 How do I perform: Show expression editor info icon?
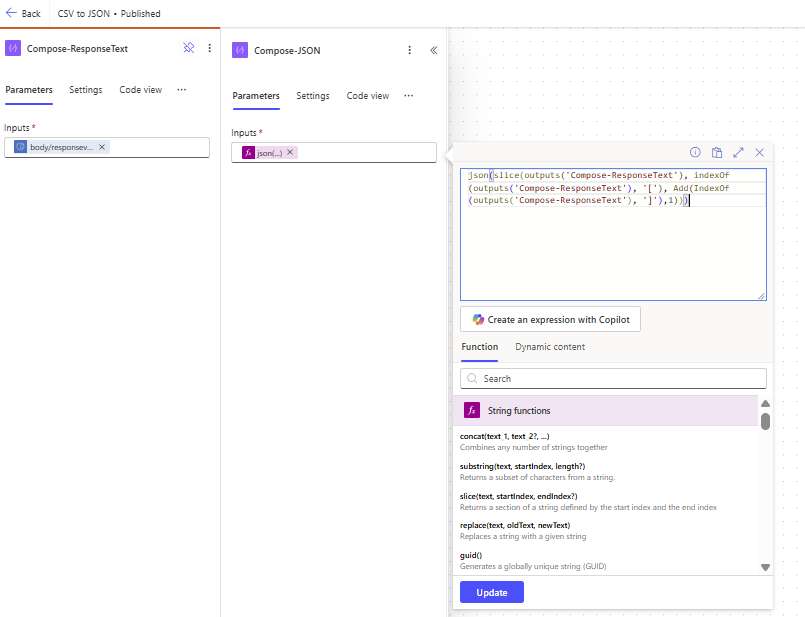(x=695, y=152)
